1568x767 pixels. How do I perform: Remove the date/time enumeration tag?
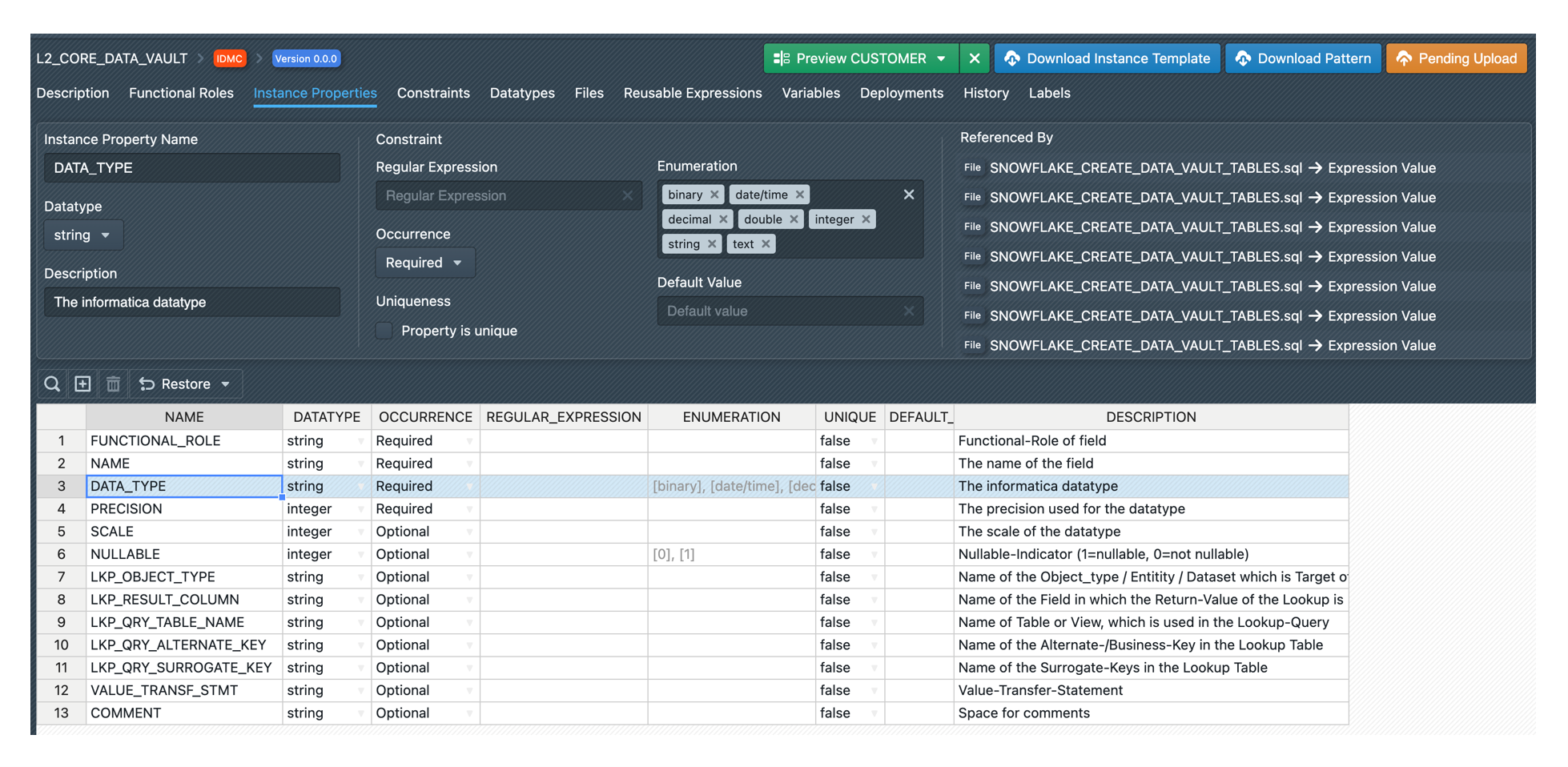pyautogui.click(x=799, y=195)
